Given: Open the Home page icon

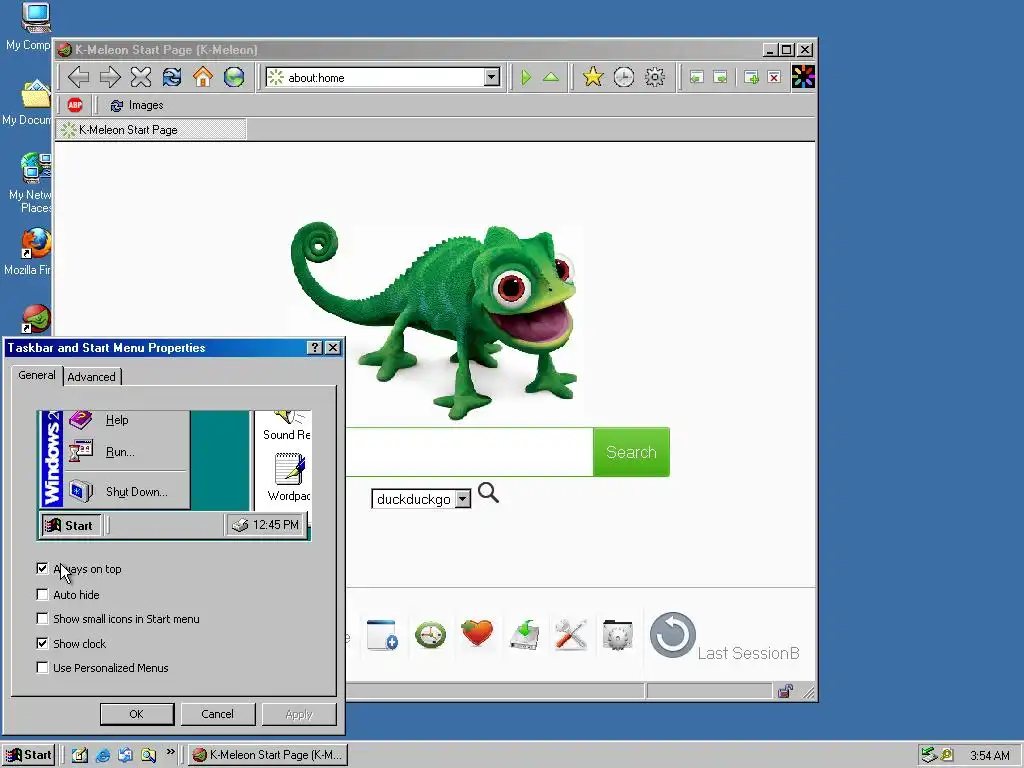Looking at the screenshot, I should point(202,77).
